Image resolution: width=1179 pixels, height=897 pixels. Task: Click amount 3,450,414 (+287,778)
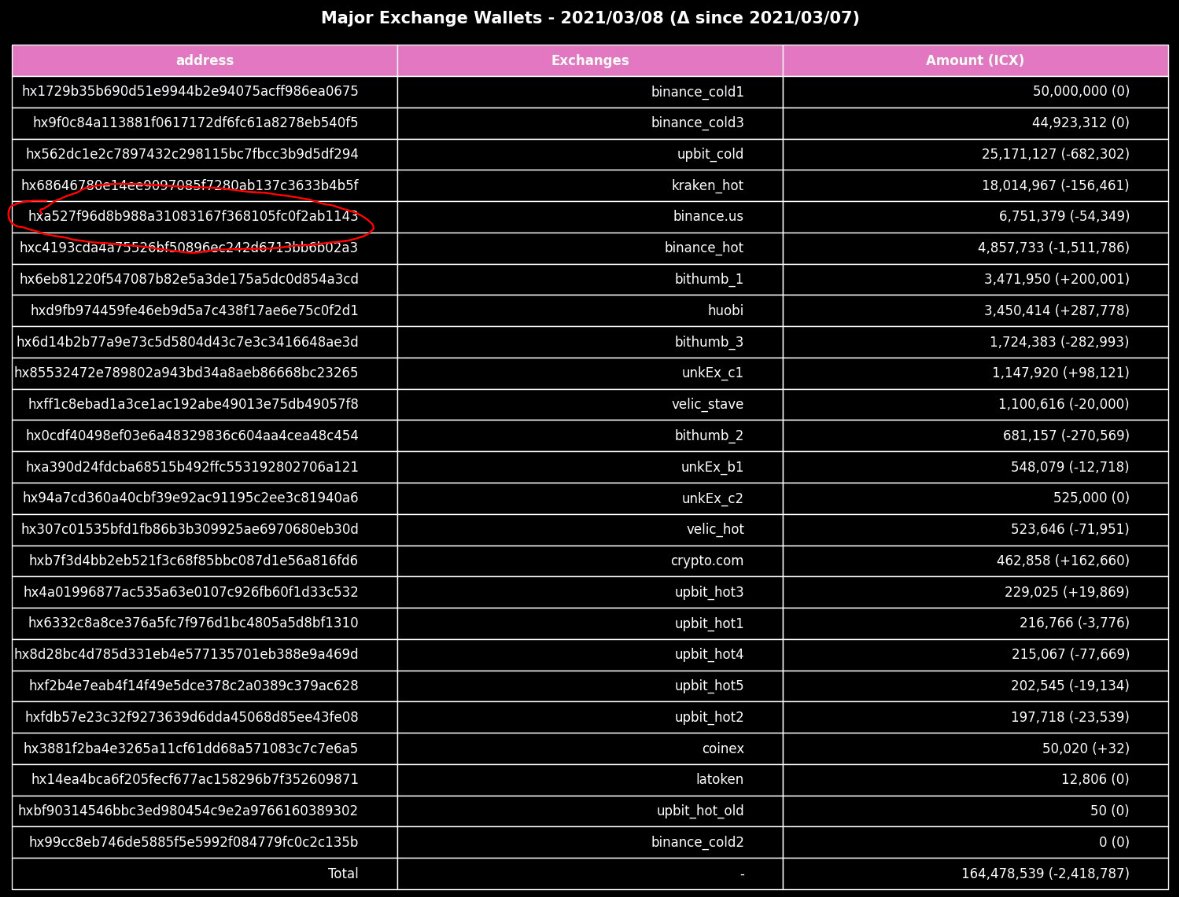[x=1056, y=311]
